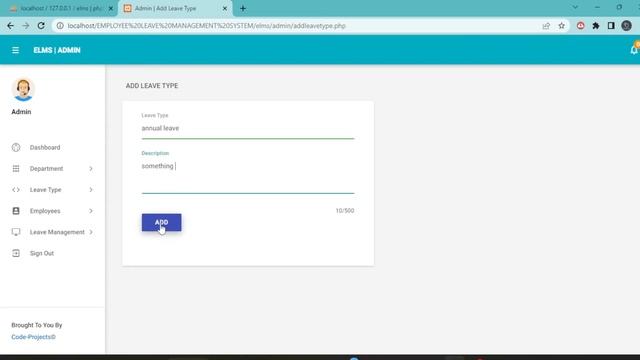640x360 pixels.
Task: Expand the Leave Type submenu chevron
Action: tap(91, 190)
